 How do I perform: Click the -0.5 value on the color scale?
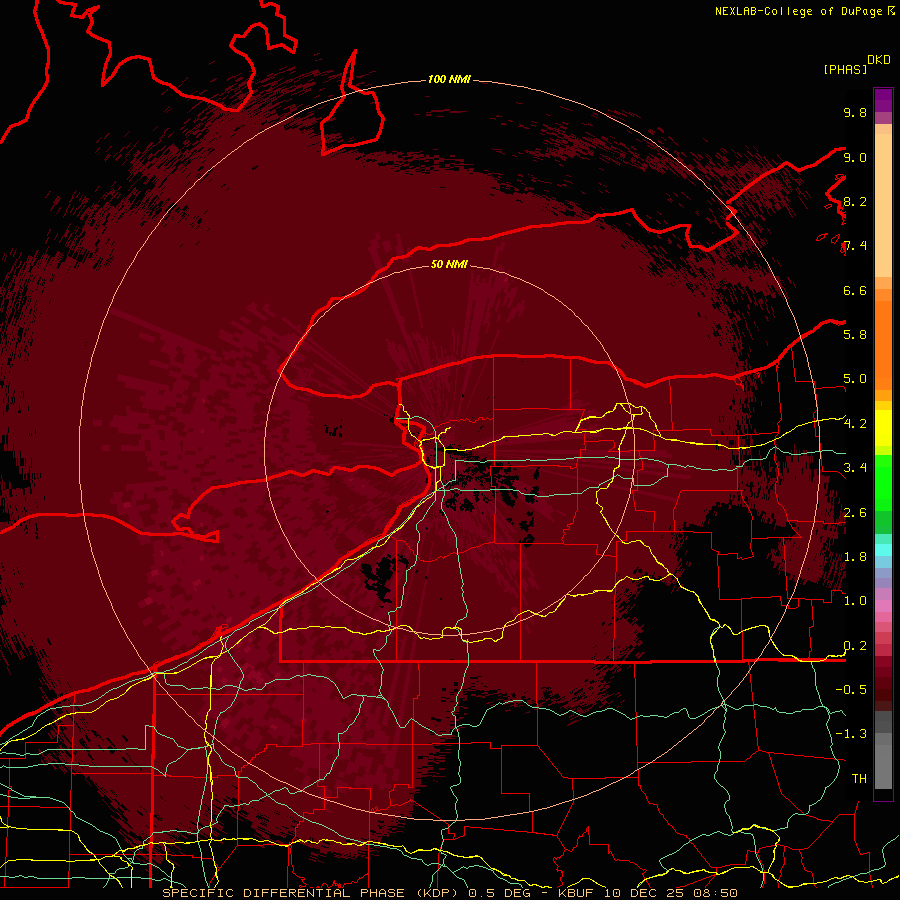click(851, 690)
